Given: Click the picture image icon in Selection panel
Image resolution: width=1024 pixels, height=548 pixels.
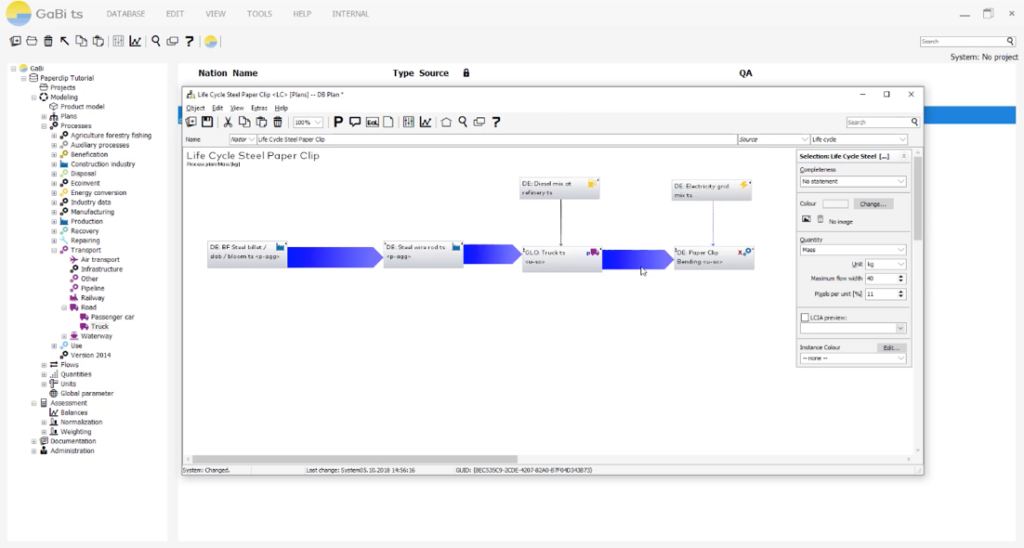Looking at the screenshot, I should 806,219.
